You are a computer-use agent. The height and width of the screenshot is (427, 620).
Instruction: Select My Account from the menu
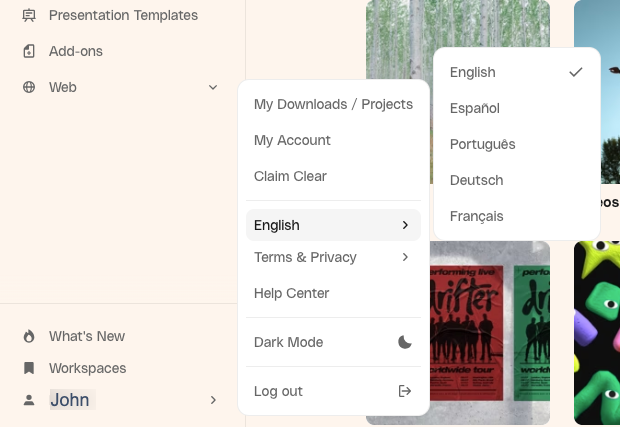click(292, 140)
